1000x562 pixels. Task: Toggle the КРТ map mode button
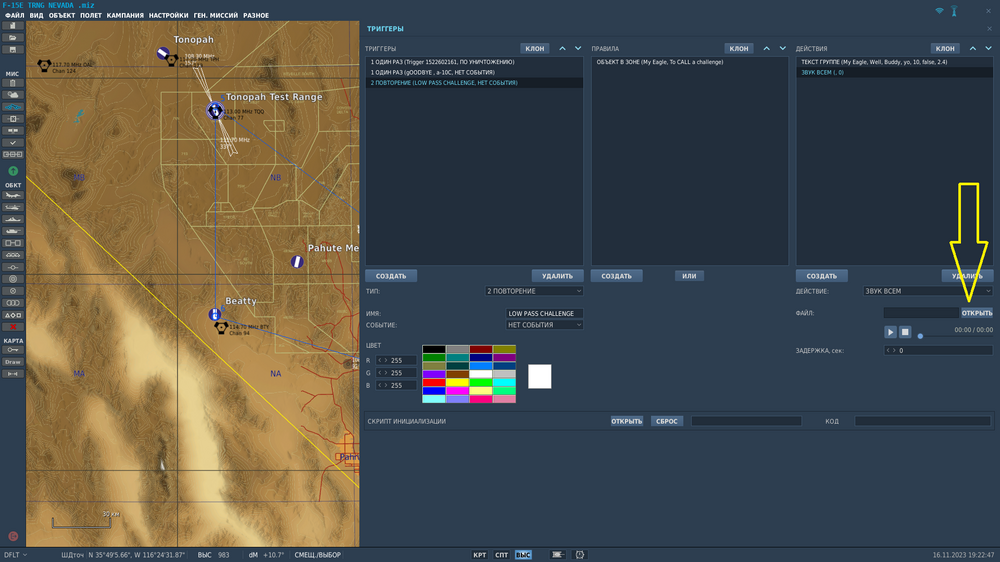pos(480,554)
